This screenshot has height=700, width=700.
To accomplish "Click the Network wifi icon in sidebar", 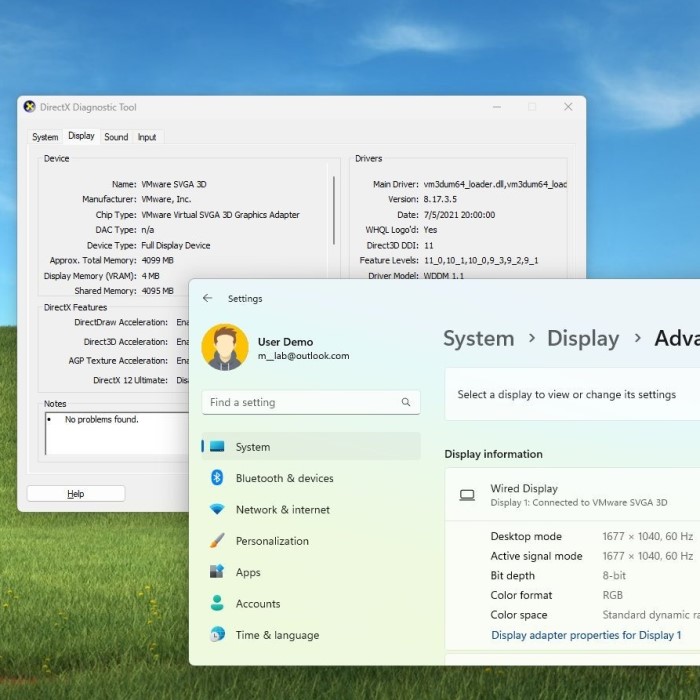I will [217, 509].
